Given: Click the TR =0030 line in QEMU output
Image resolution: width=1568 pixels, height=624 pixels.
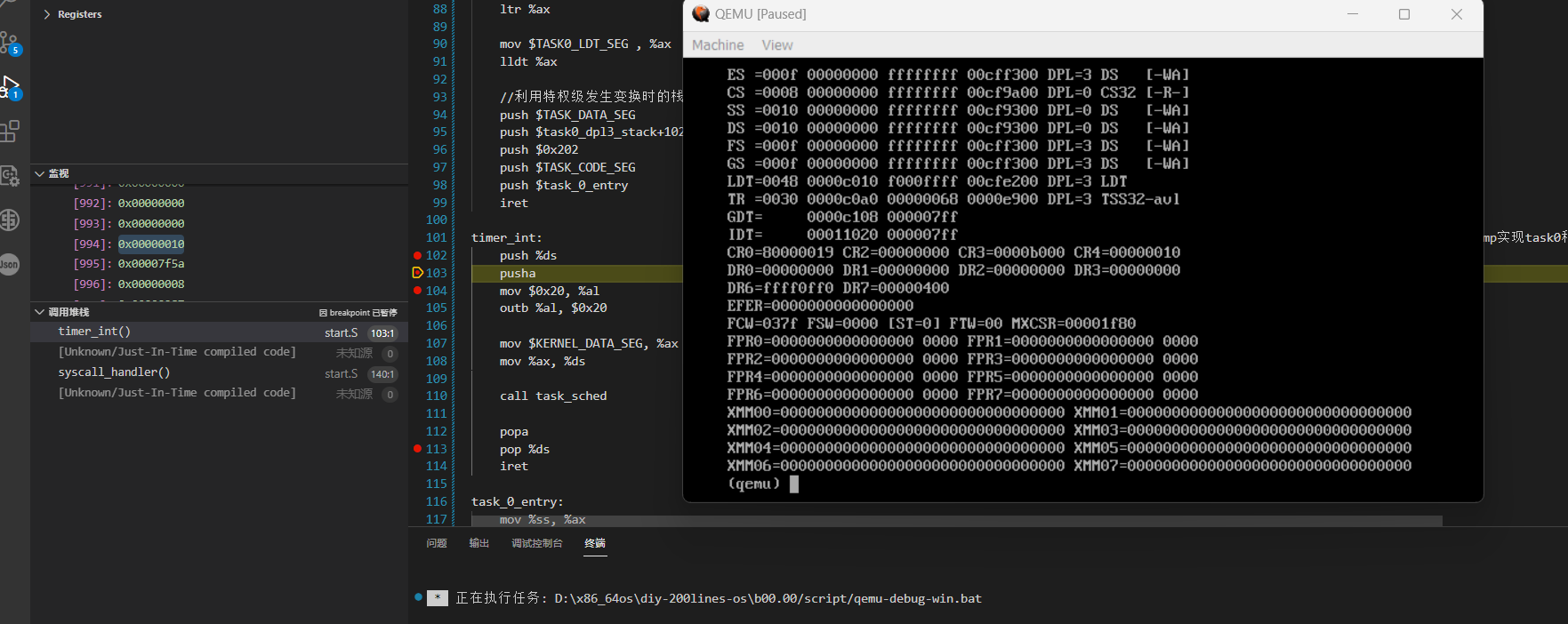Looking at the screenshot, I should tap(953, 199).
